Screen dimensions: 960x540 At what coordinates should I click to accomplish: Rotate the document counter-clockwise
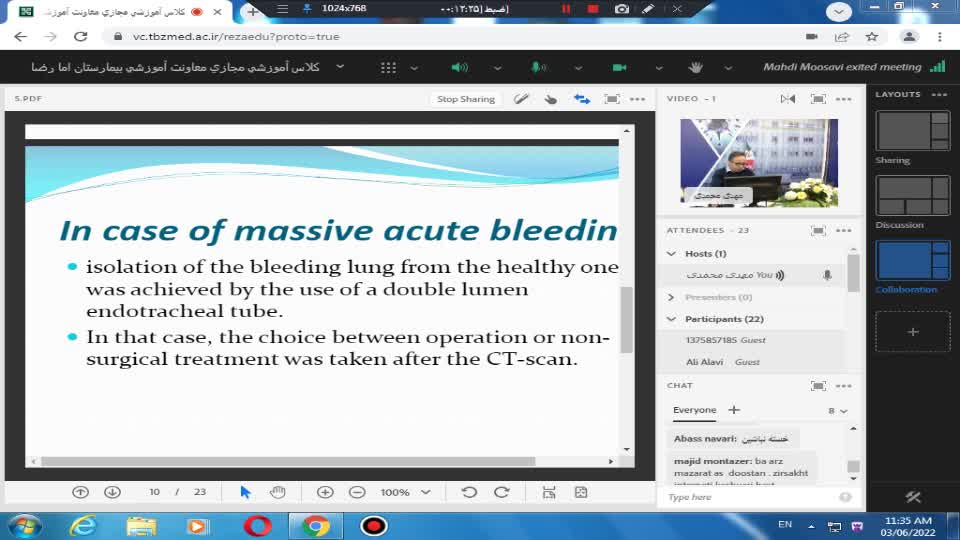tap(469, 492)
